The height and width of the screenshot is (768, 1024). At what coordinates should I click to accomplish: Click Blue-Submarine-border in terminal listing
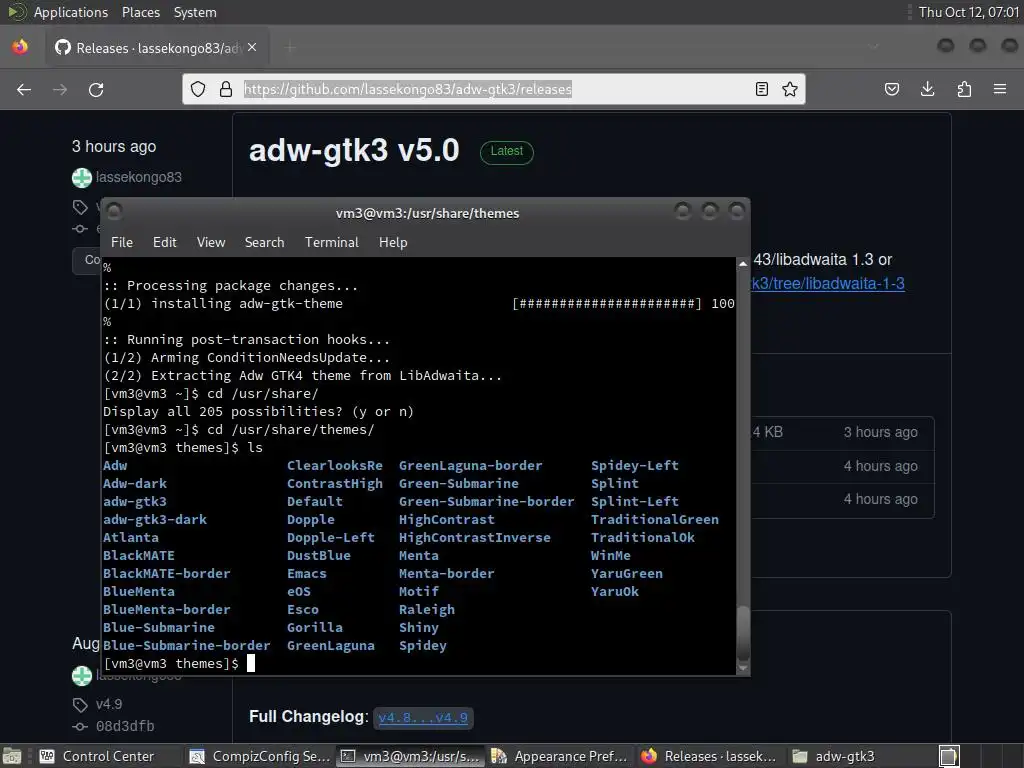(186, 645)
